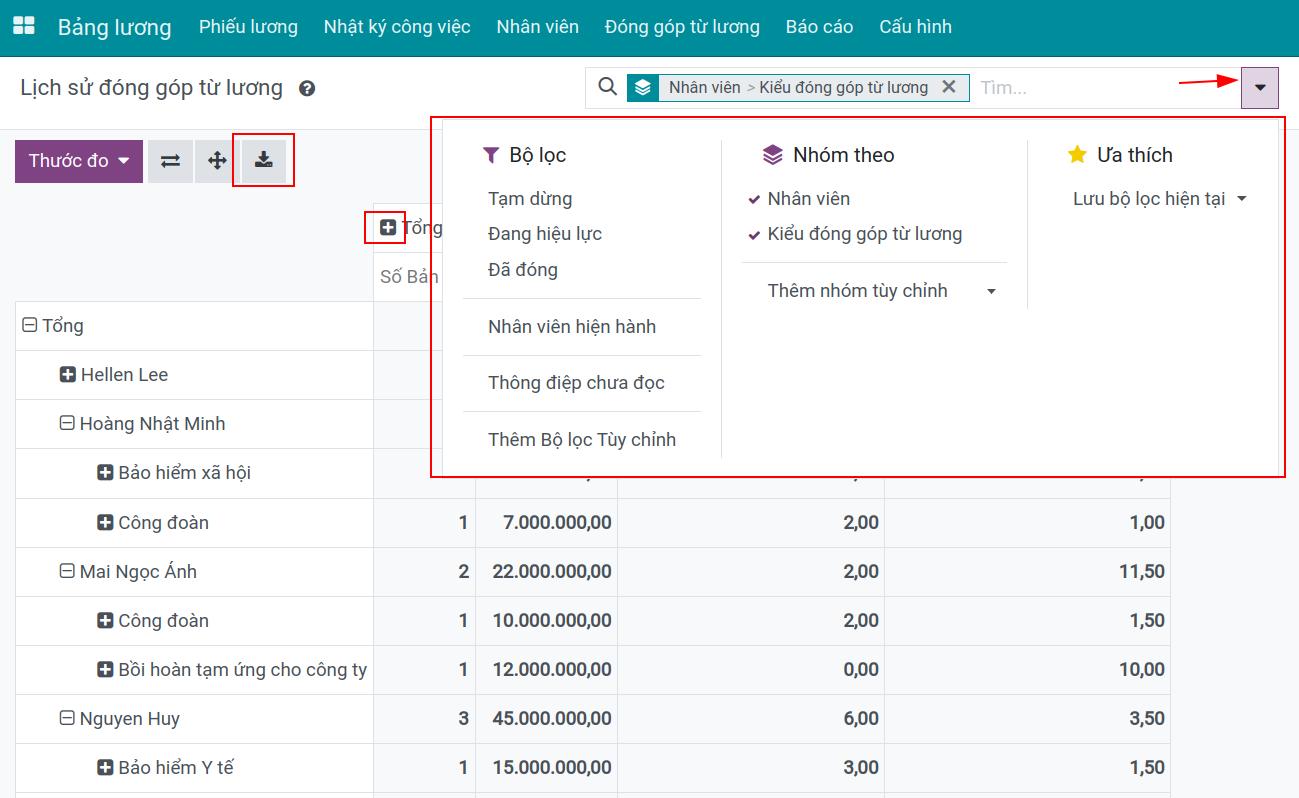Apply the Thông điệp chưa đọc filter

pyautogui.click(x=576, y=383)
